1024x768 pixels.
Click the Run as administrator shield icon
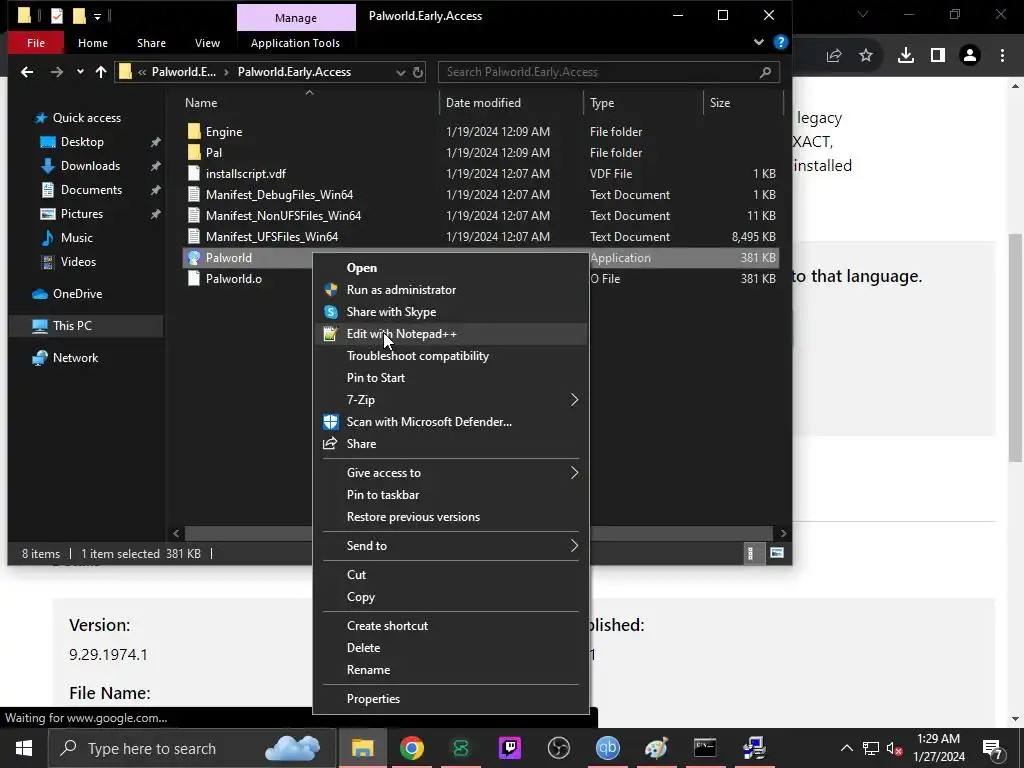[331, 289]
